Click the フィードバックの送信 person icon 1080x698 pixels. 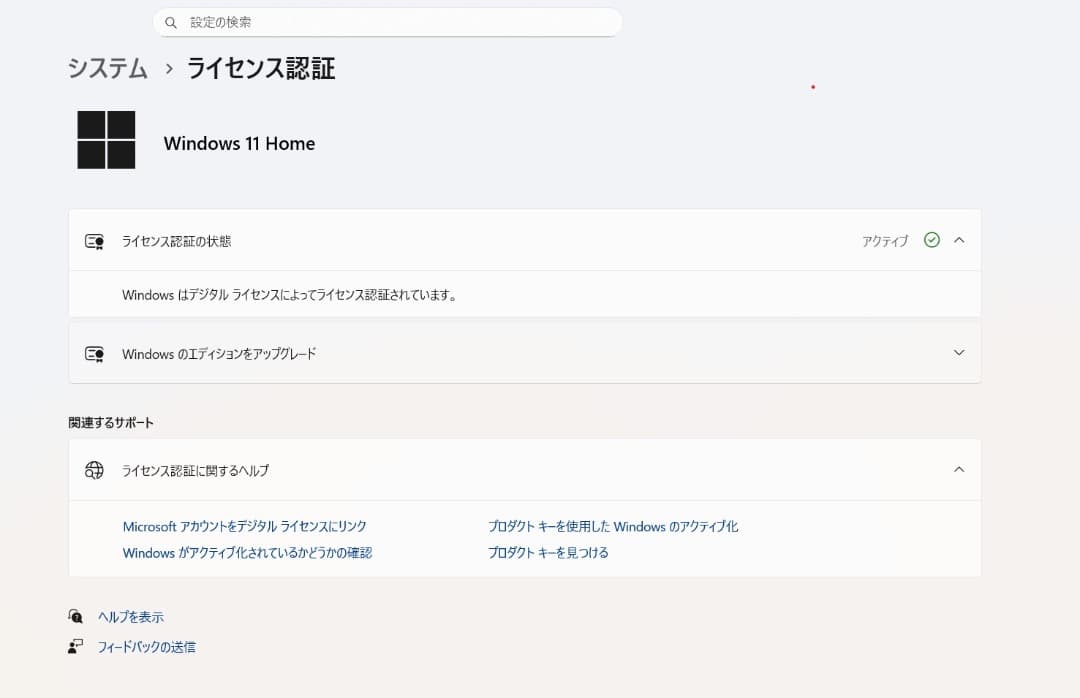pyautogui.click(x=76, y=646)
